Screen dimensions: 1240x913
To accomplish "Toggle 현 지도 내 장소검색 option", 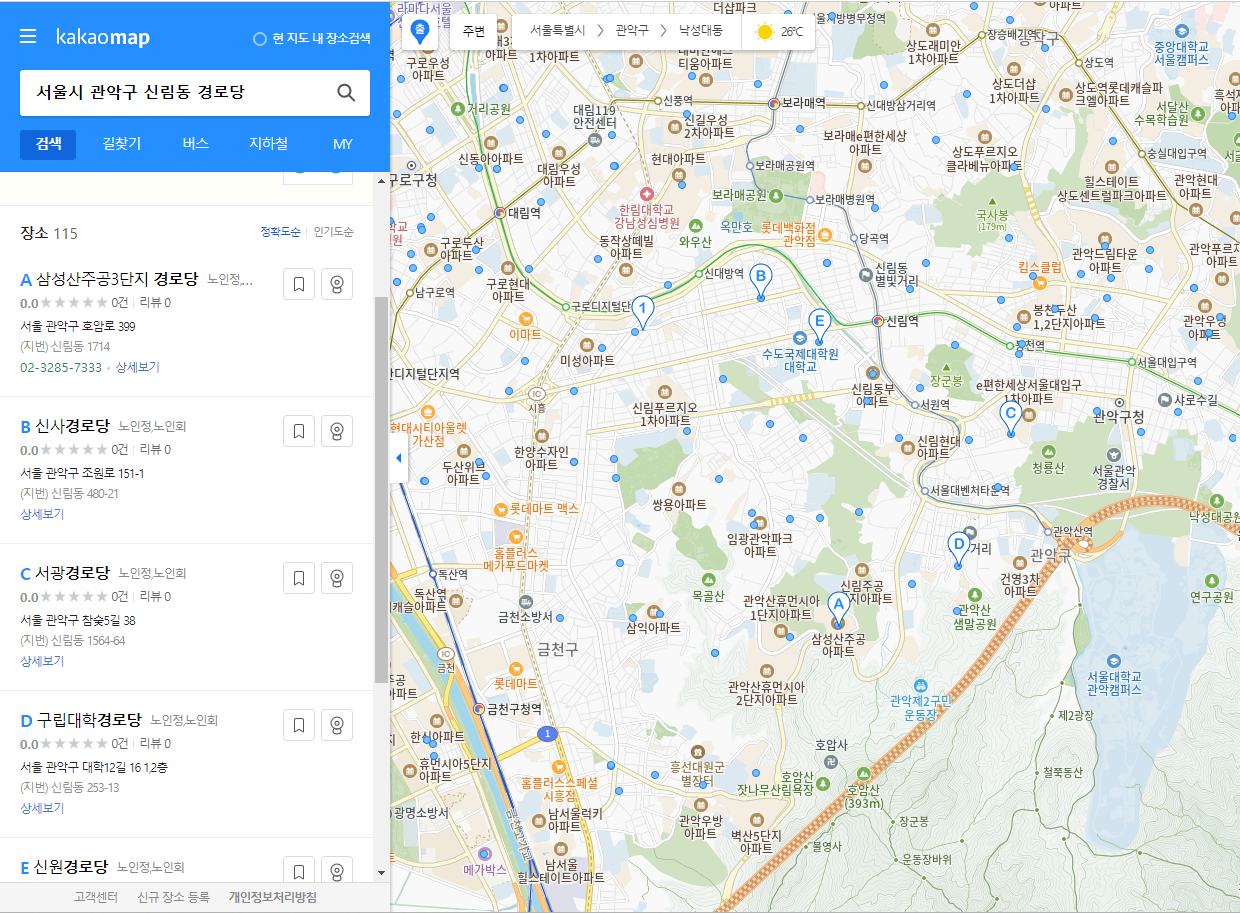I will [x=312, y=39].
